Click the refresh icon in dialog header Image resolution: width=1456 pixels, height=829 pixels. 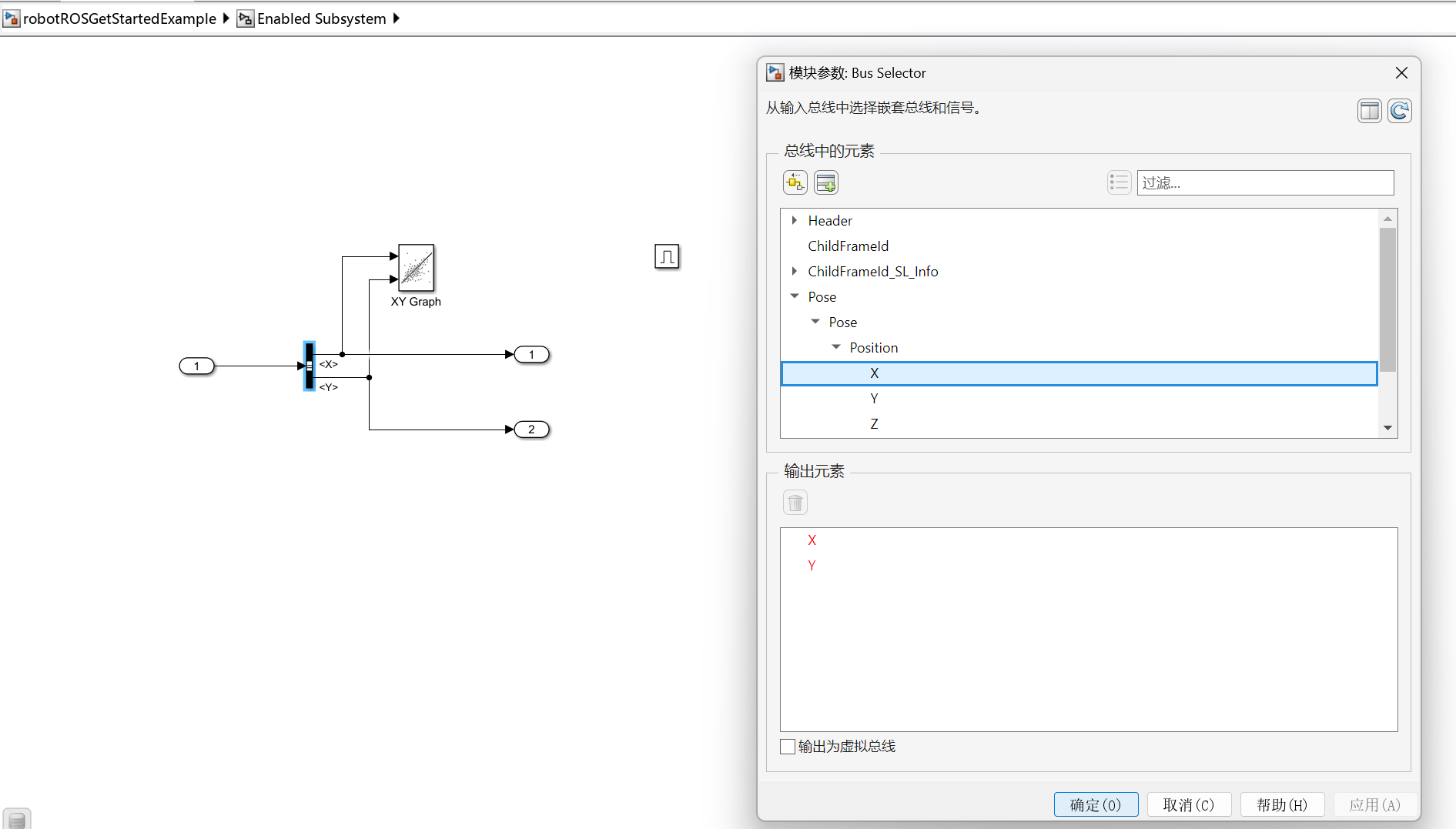pyautogui.click(x=1400, y=111)
